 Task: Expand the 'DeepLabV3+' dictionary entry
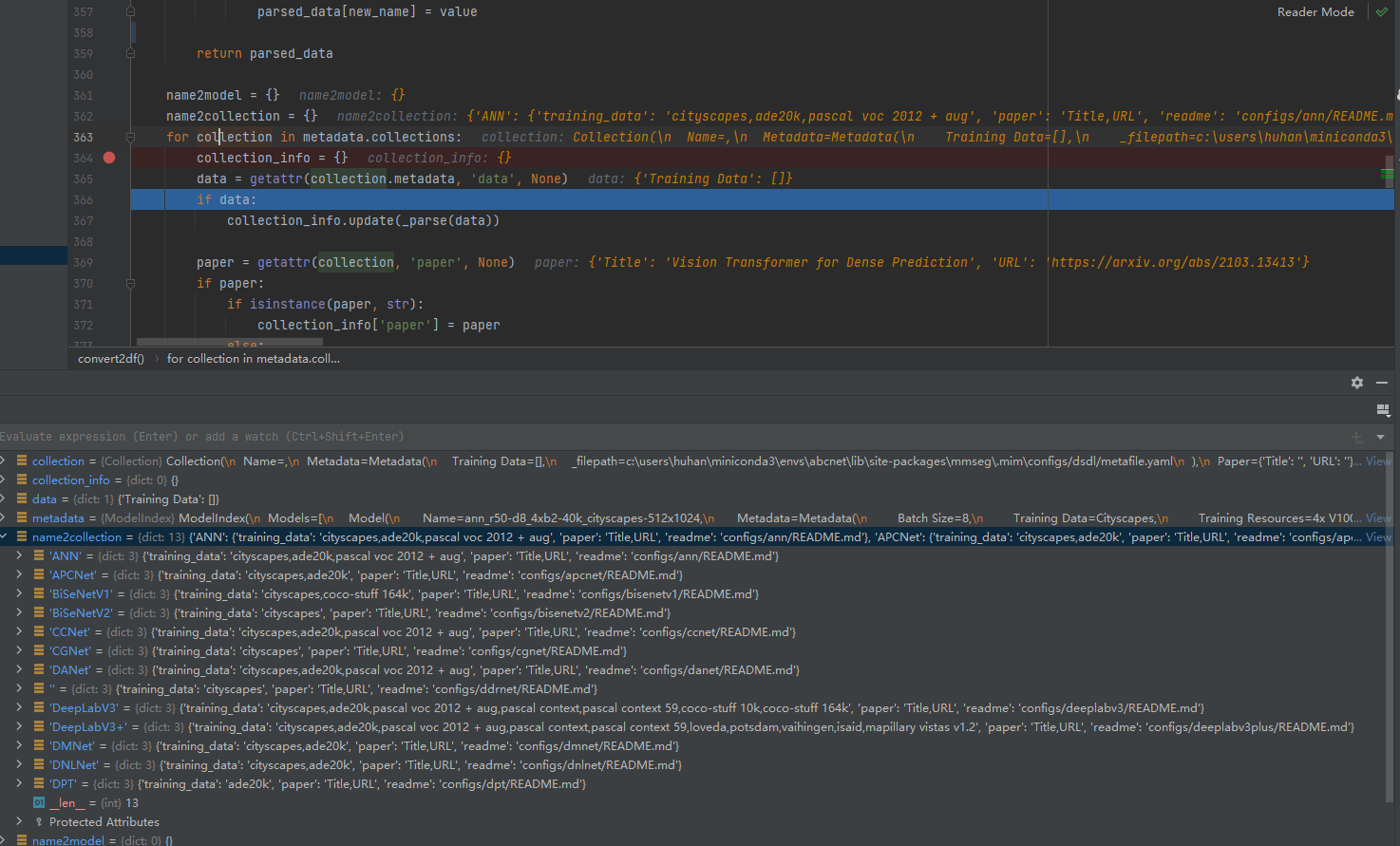click(x=20, y=726)
